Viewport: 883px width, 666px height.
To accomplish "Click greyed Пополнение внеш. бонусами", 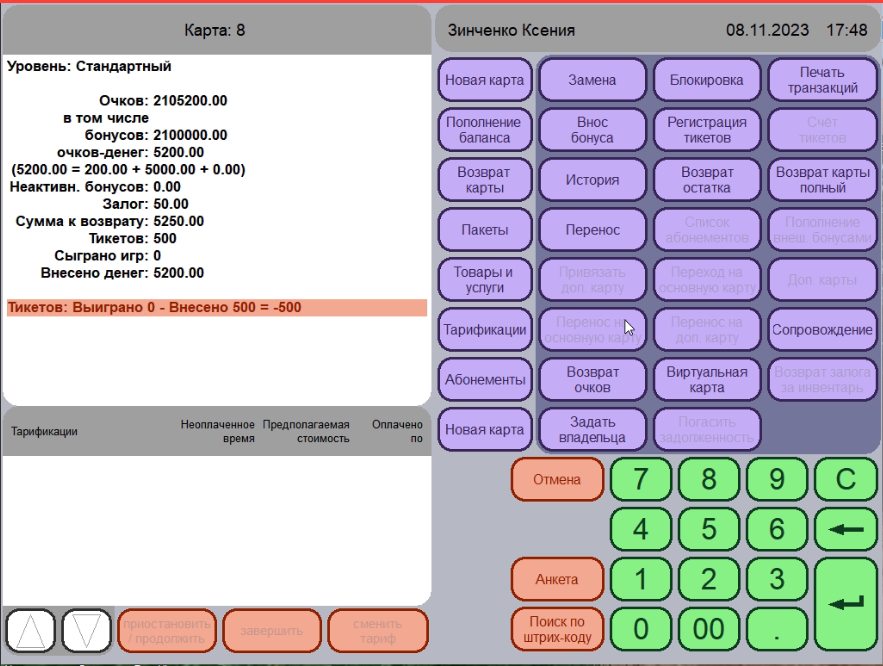I will [822, 230].
